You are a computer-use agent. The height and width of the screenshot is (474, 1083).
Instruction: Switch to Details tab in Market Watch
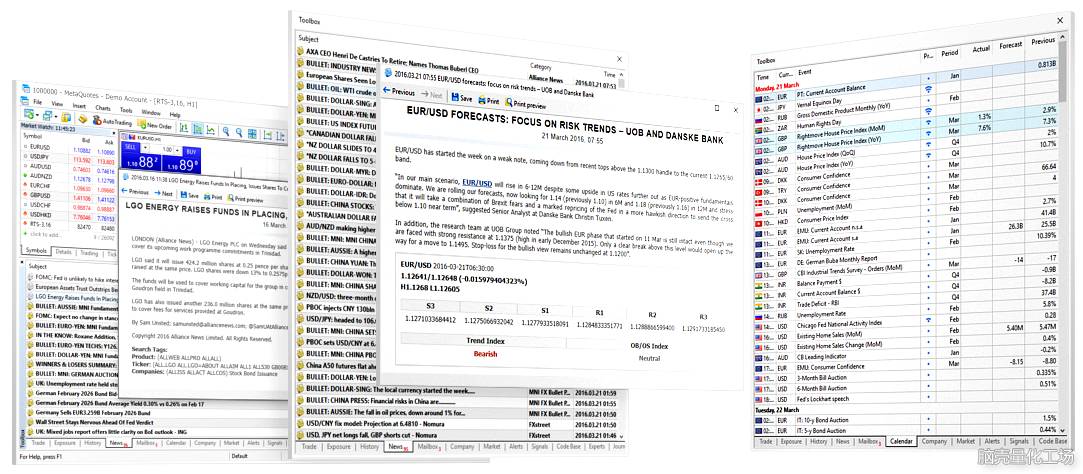point(64,252)
